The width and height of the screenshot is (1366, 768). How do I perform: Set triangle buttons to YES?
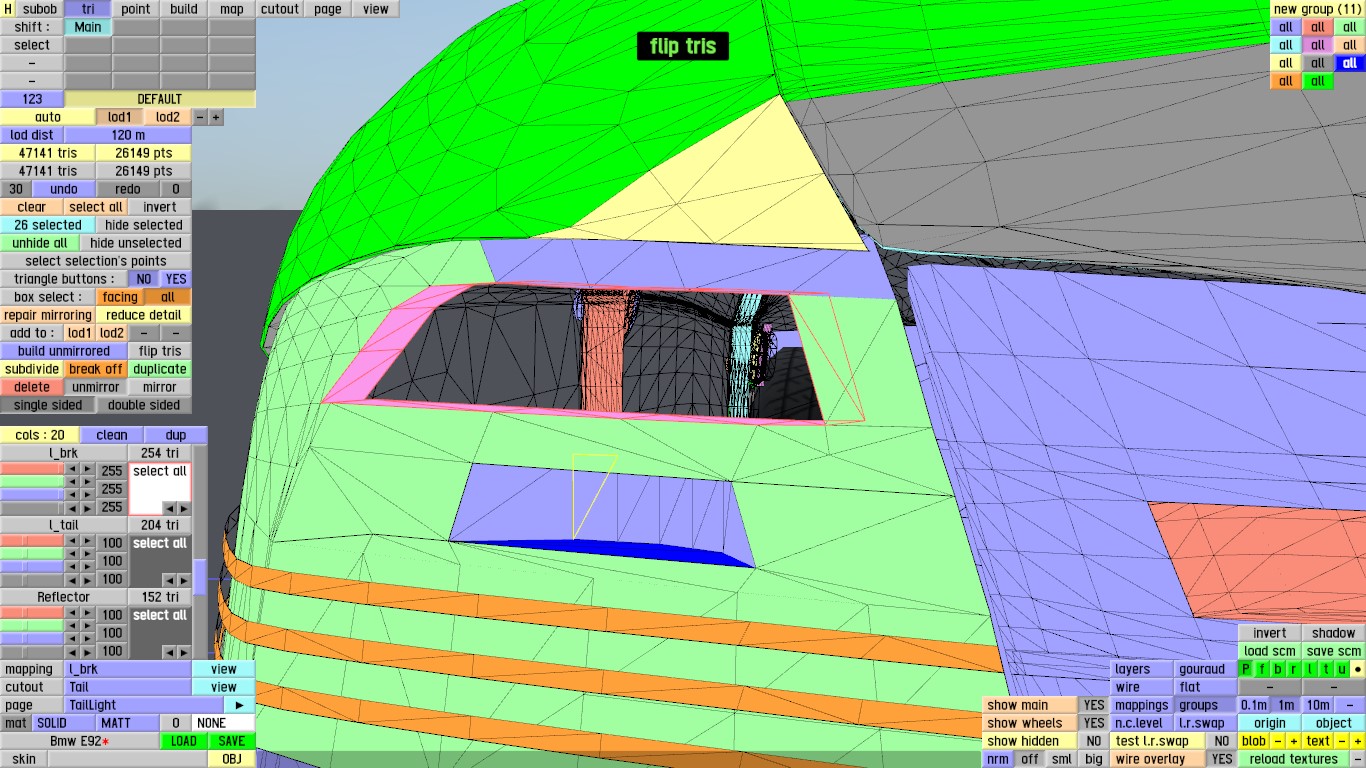pyautogui.click(x=176, y=279)
